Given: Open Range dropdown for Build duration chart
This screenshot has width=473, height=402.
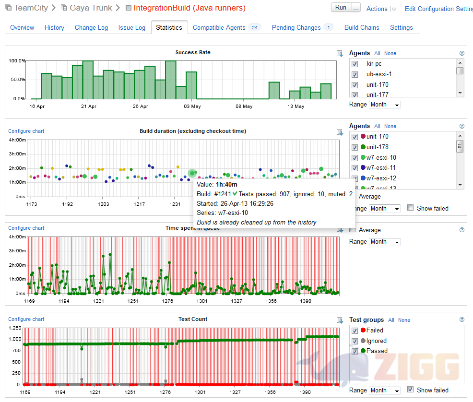Looking at the screenshot, I should (385, 209).
